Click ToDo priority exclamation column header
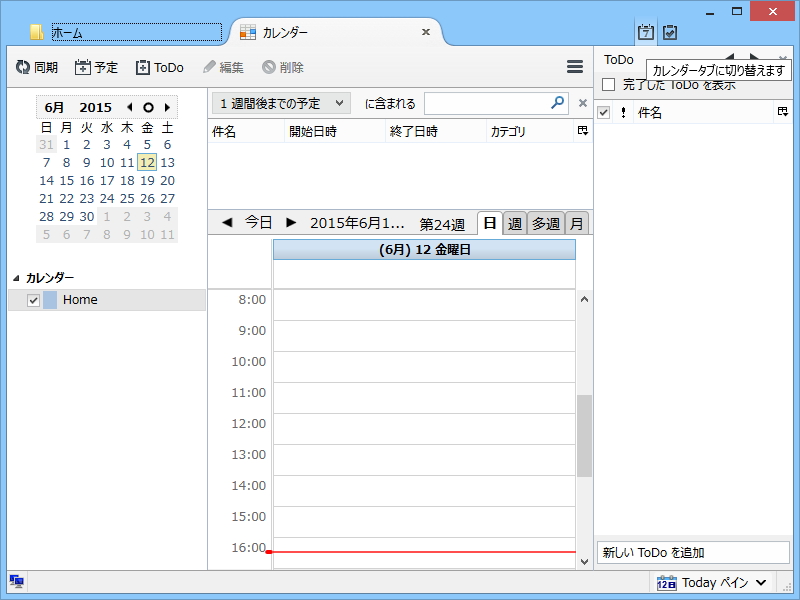 click(623, 113)
